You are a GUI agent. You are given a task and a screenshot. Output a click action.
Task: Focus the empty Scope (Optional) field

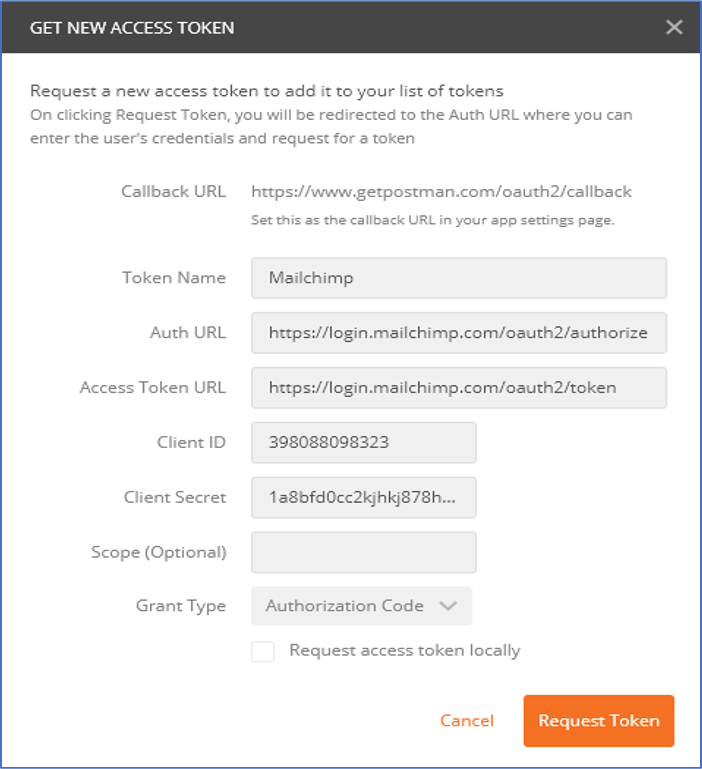point(363,552)
